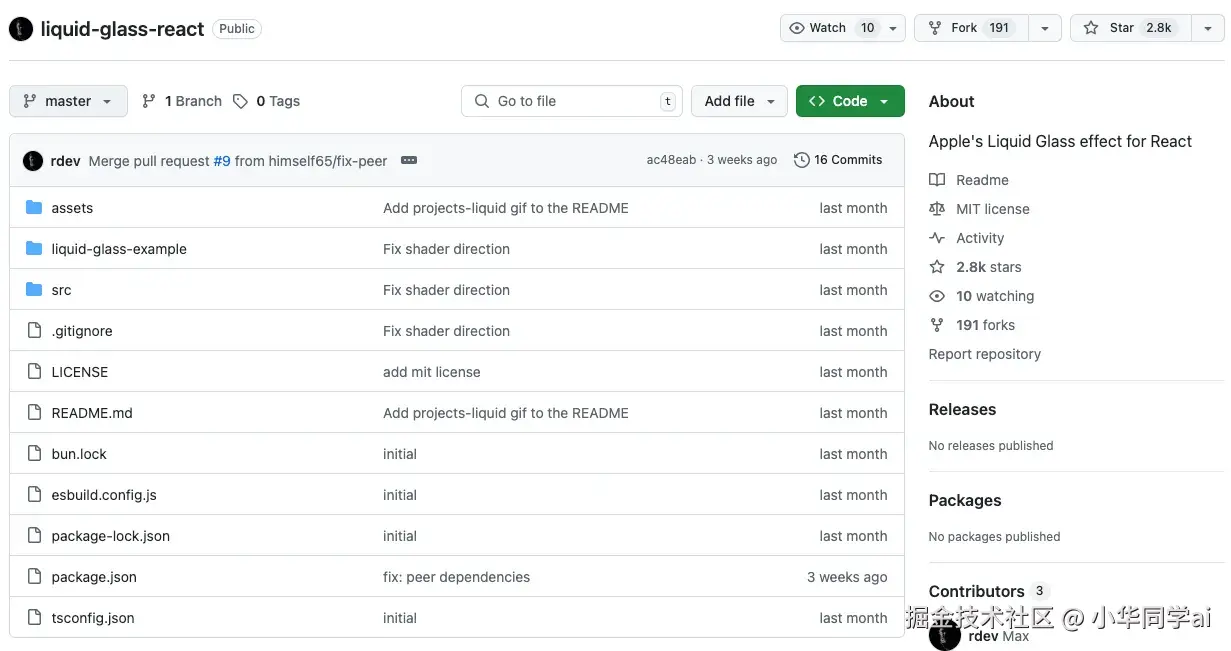The height and width of the screenshot is (651, 1231).
Task: Click the Activity pulse icon
Action: 937,238
